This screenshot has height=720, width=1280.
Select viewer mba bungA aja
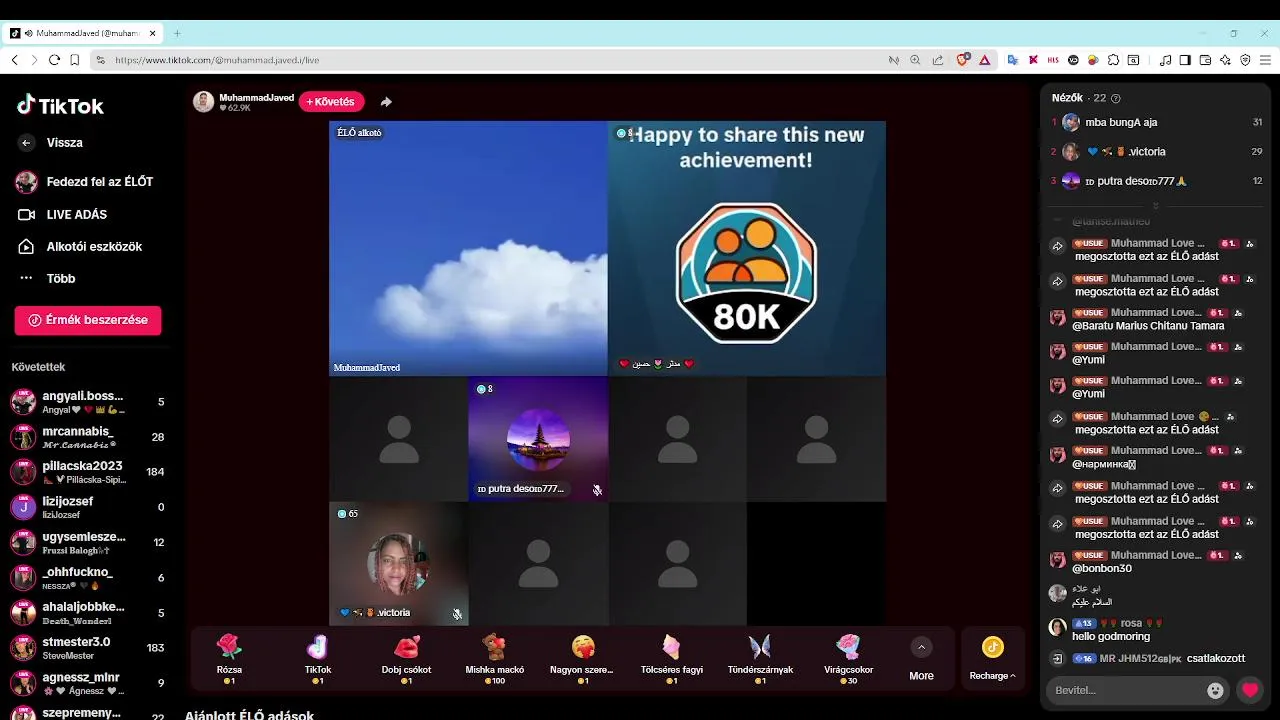[1156, 122]
